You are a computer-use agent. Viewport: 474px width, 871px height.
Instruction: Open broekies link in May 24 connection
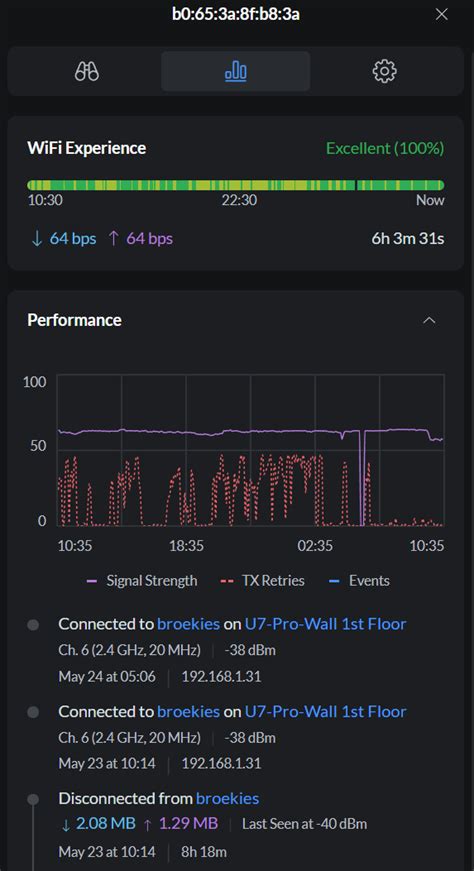click(188, 624)
